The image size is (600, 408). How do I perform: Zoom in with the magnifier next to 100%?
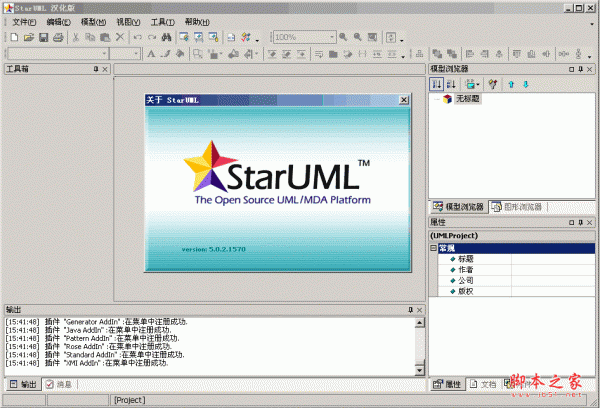pos(343,37)
